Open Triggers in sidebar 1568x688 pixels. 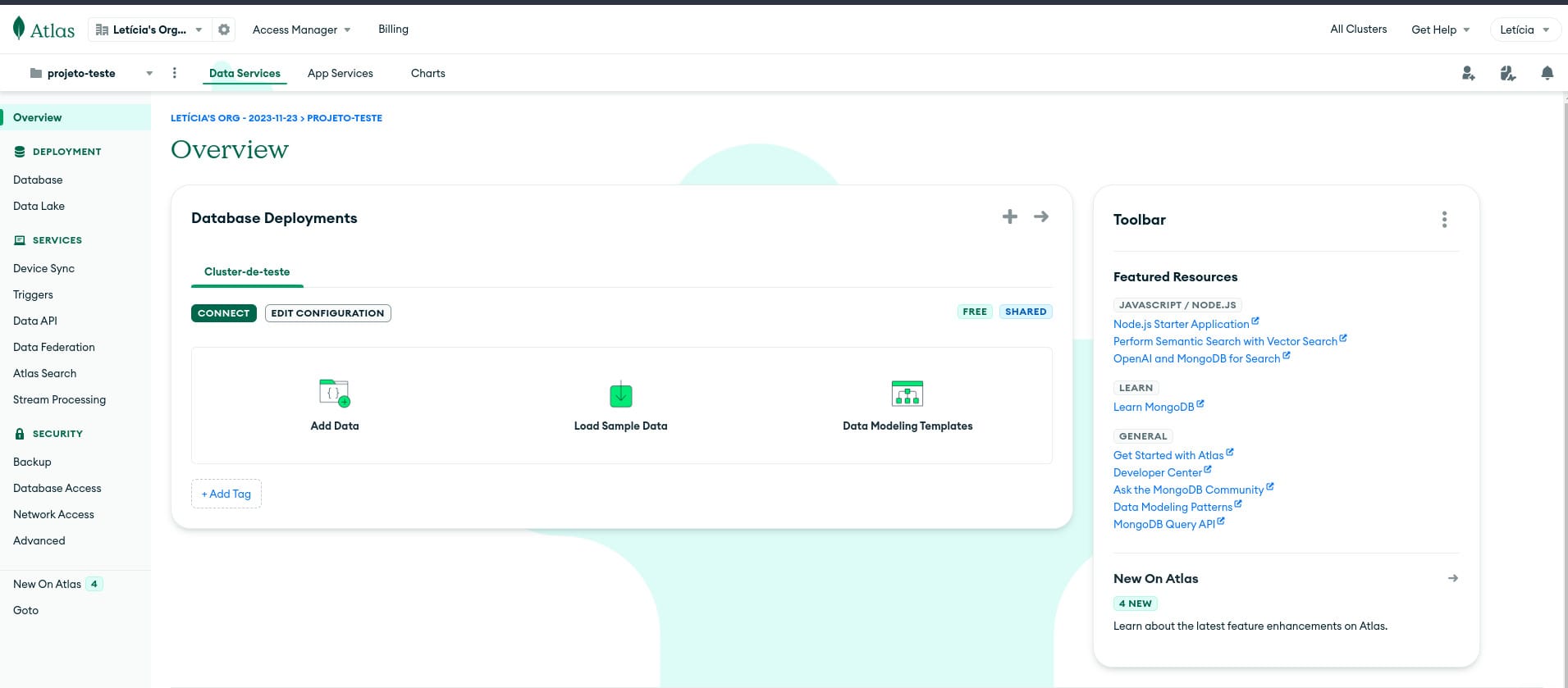[x=33, y=294]
